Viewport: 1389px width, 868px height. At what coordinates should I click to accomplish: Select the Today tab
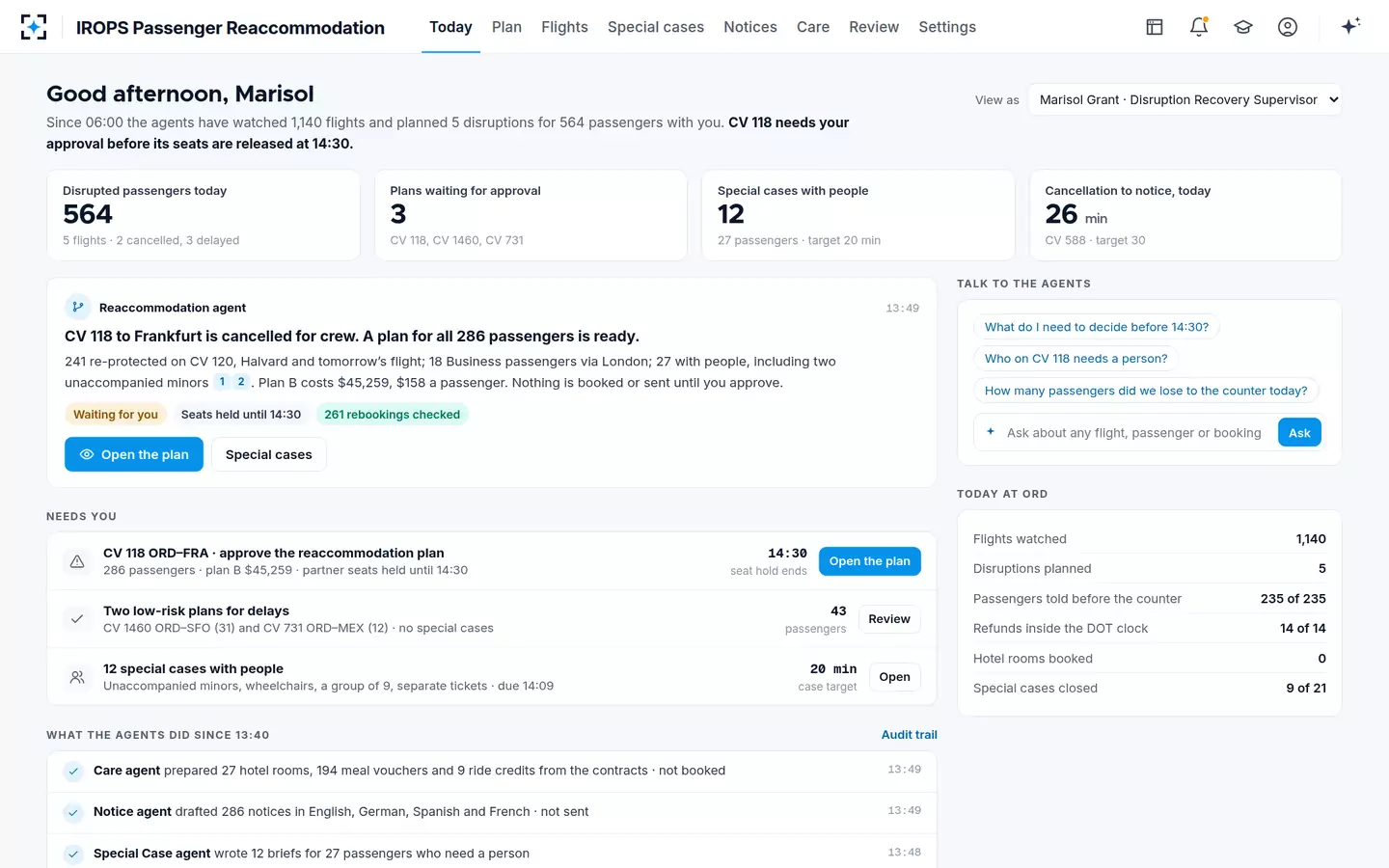[x=450, y=27]
